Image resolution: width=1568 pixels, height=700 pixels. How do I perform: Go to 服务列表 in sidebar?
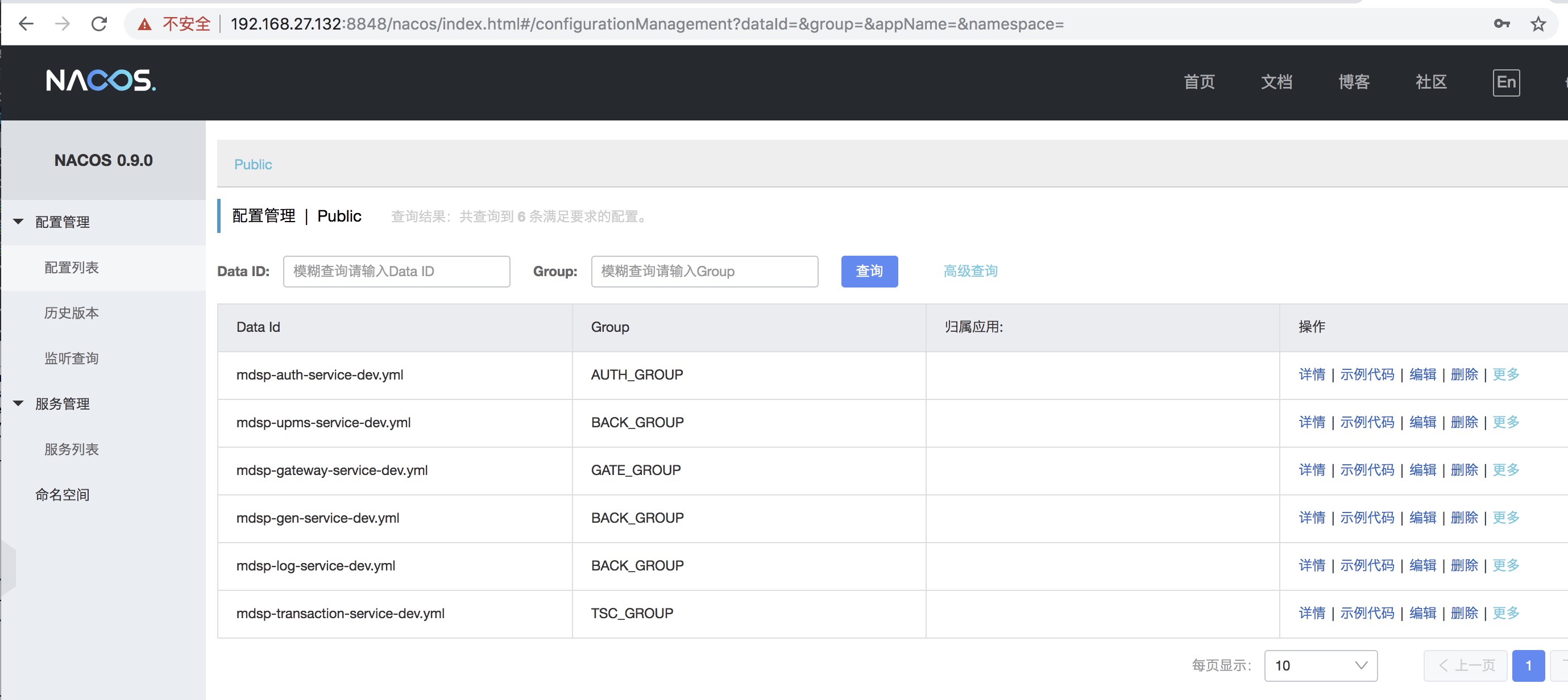(71, 449)
